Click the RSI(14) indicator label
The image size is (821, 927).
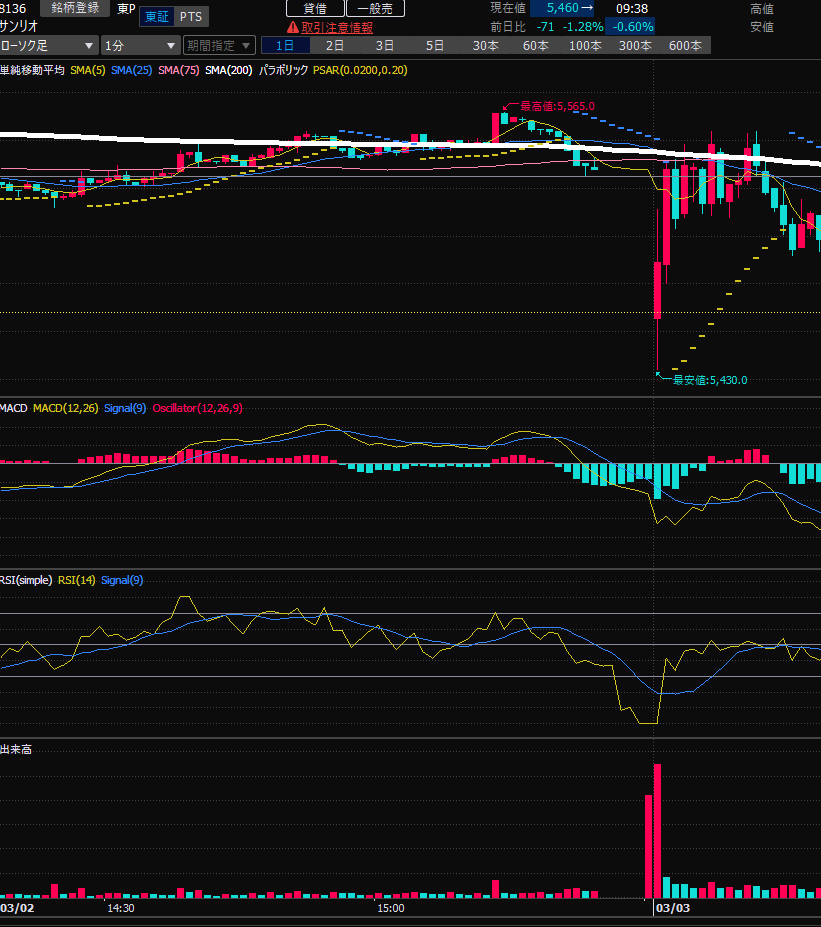tap(76, 580)
